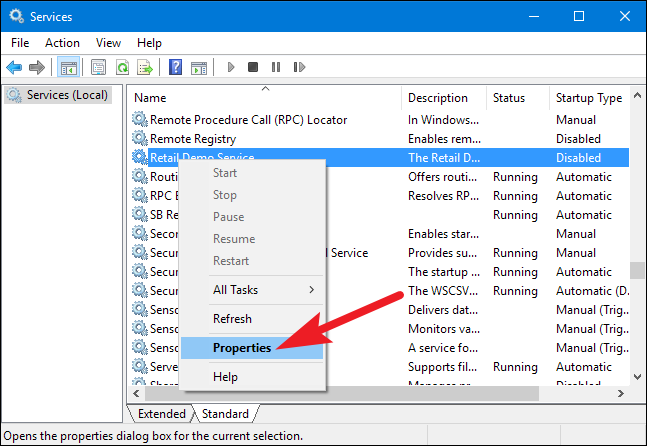Click the Export List toolbar icon
The image size is (647, 446).
(x=145, y=67)
